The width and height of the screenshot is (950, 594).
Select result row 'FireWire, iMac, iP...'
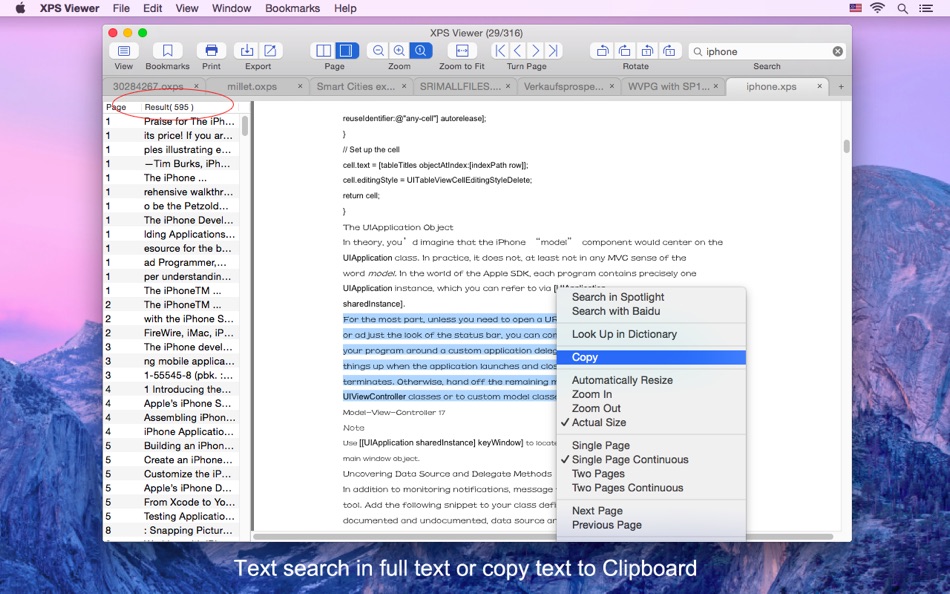[x=171, y=333]
